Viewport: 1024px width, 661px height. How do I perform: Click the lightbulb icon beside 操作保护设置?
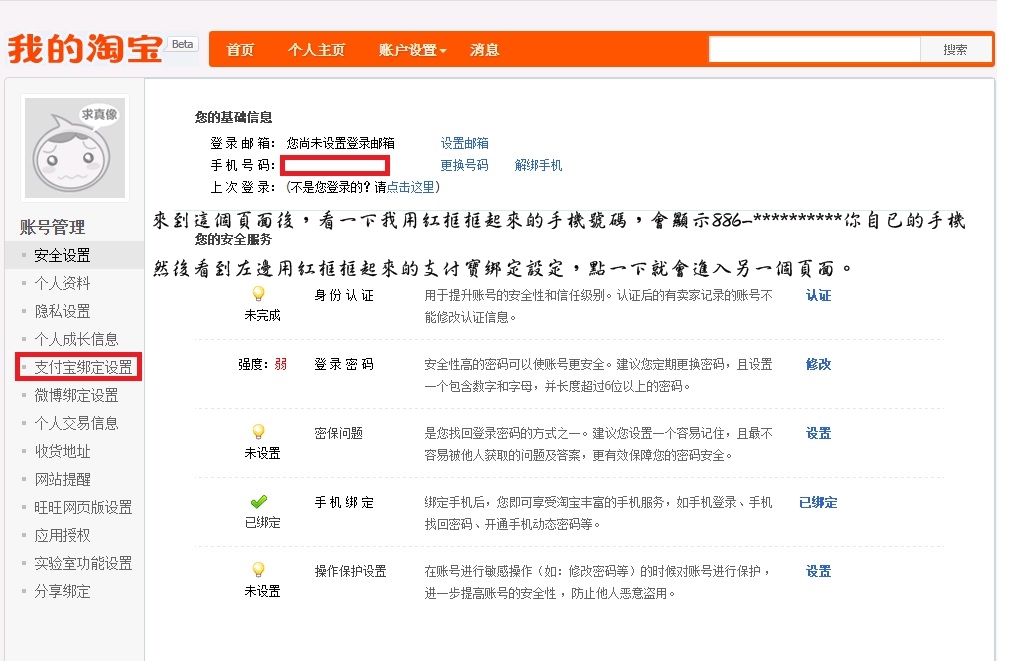point(258,570)
